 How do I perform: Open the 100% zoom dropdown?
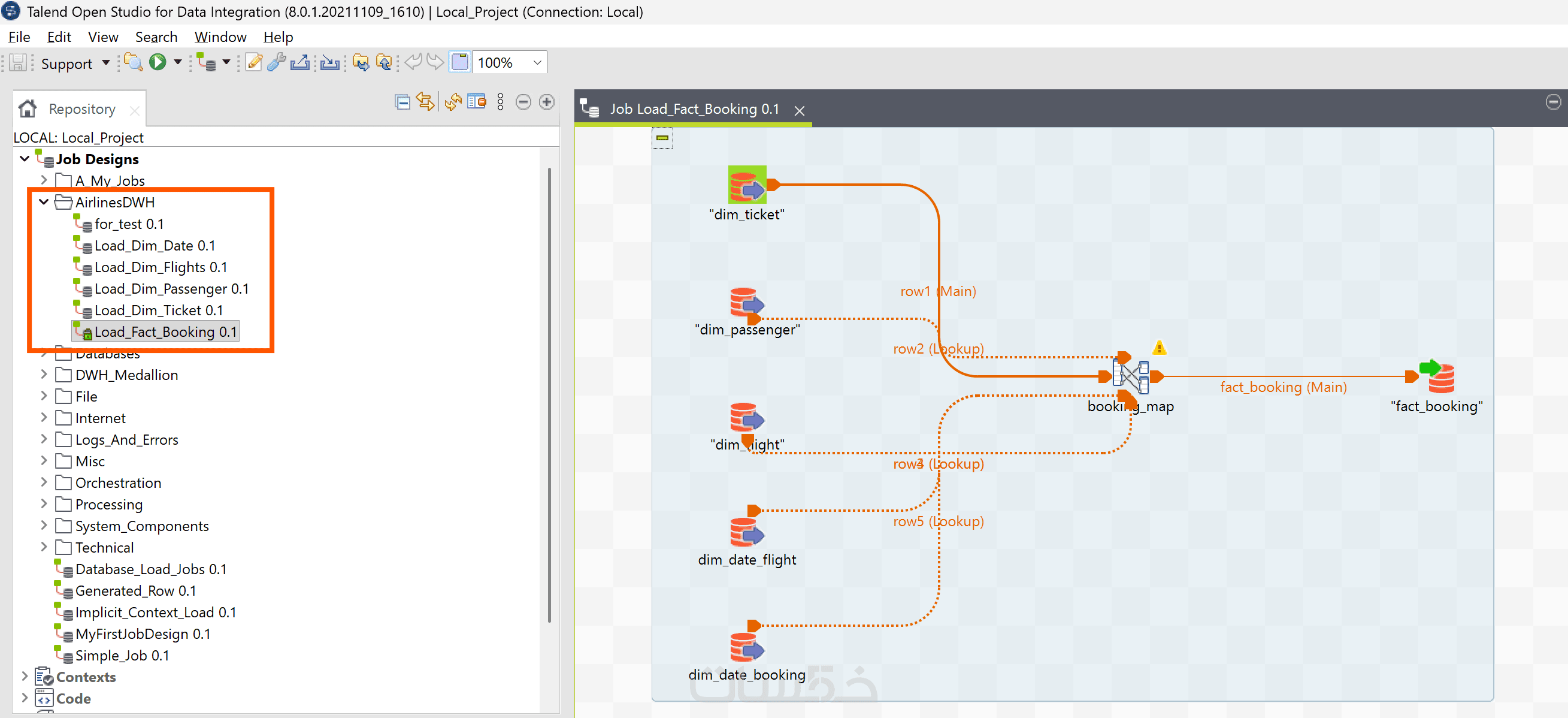click(x=537, y=63)
